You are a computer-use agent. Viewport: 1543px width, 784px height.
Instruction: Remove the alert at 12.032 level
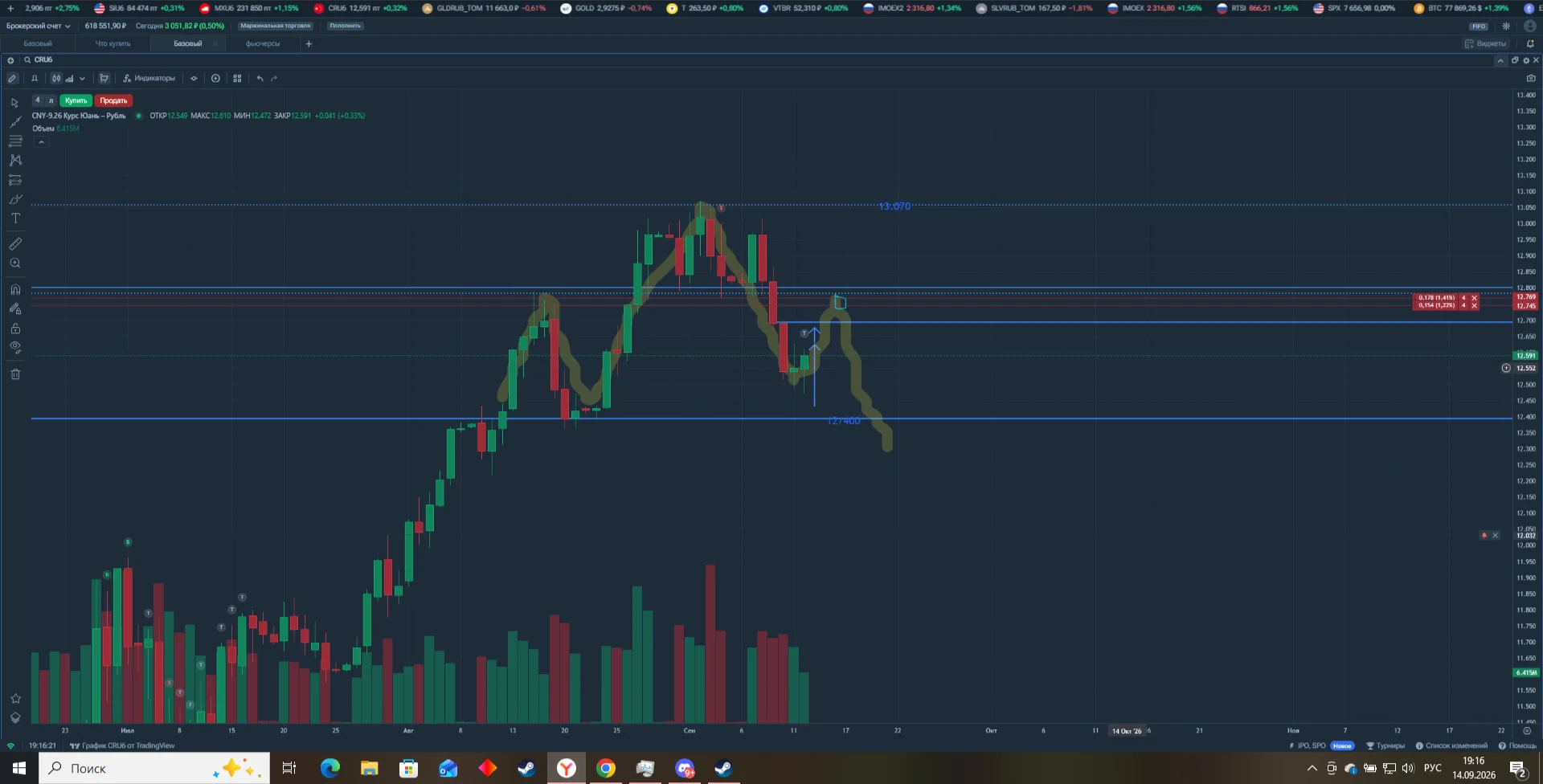pyautogui.click(x=1495, y=536)
